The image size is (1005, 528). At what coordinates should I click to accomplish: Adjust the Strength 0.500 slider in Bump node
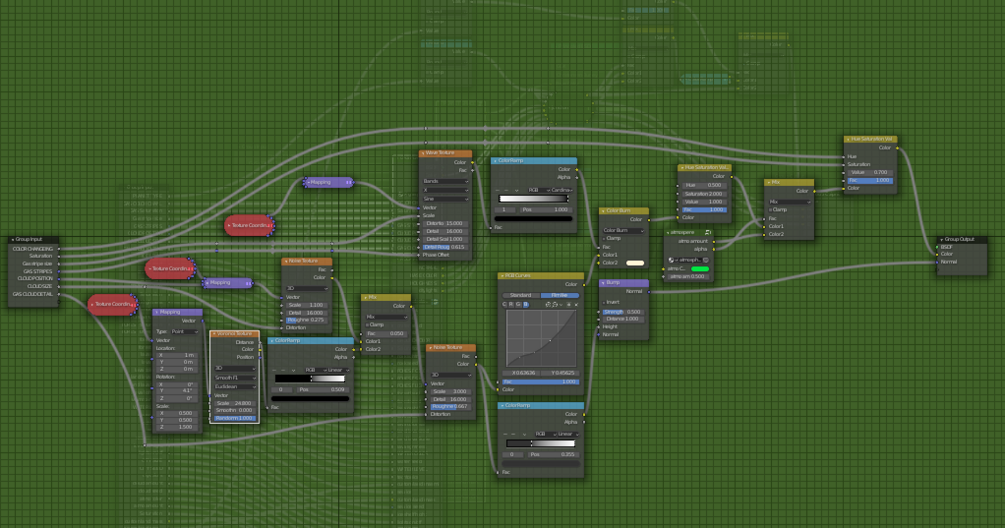coord(623,312)
